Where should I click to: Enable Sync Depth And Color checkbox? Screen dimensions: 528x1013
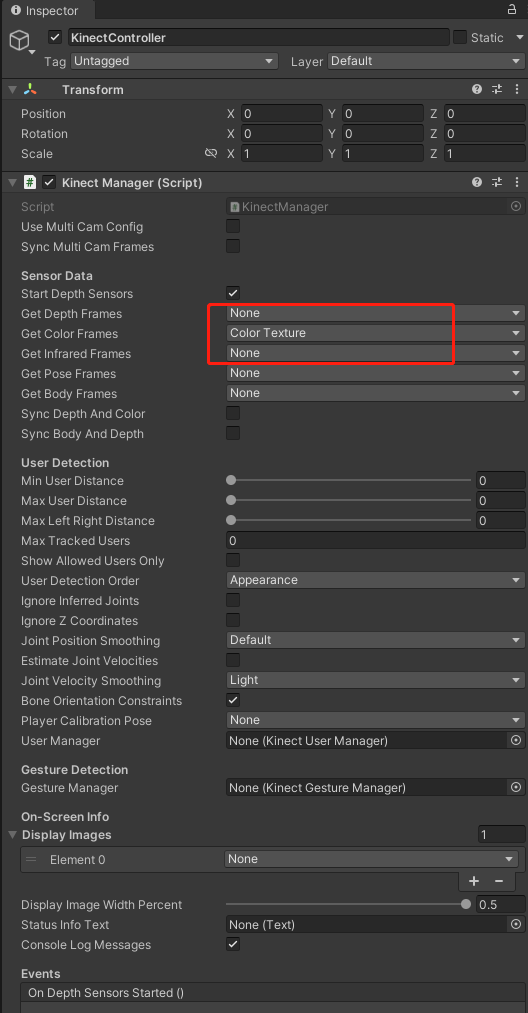[x=233, y=413]
